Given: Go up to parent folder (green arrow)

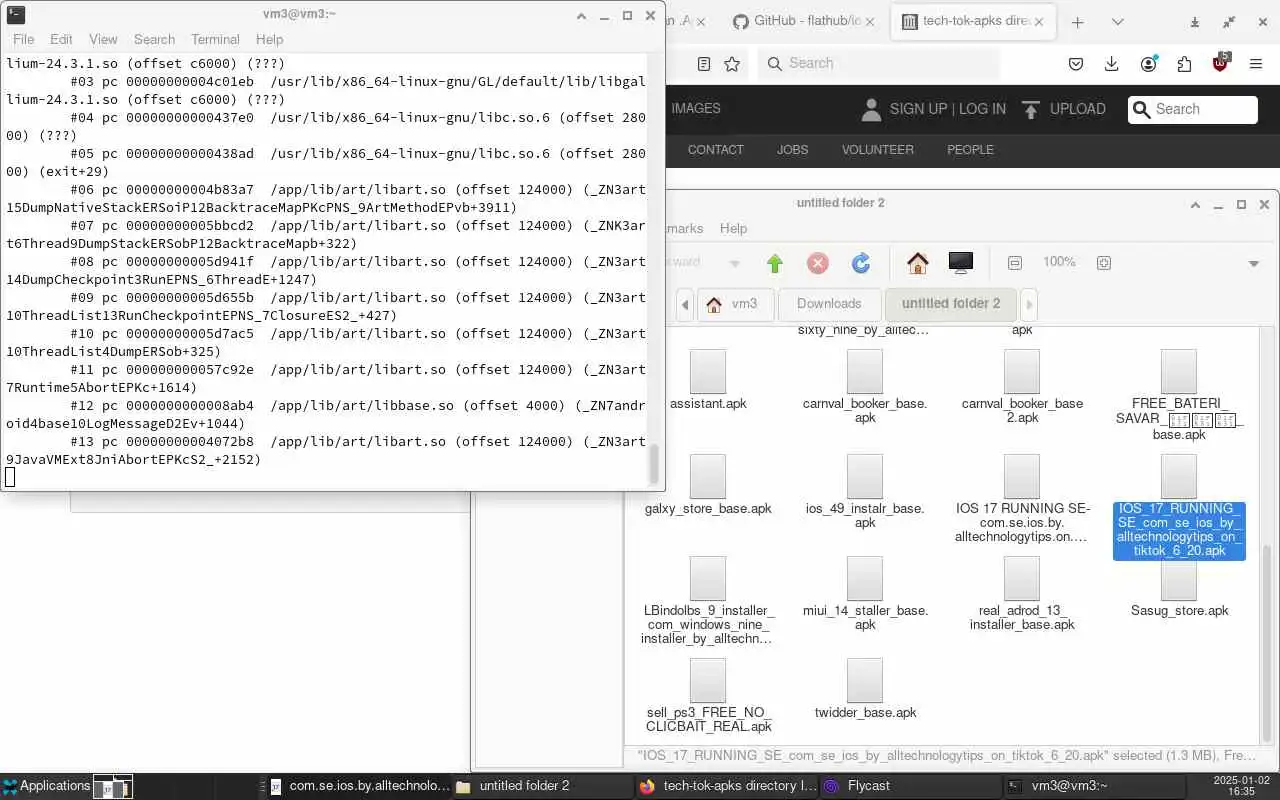Looking at the screenshot, I should [x=775, y=263].
